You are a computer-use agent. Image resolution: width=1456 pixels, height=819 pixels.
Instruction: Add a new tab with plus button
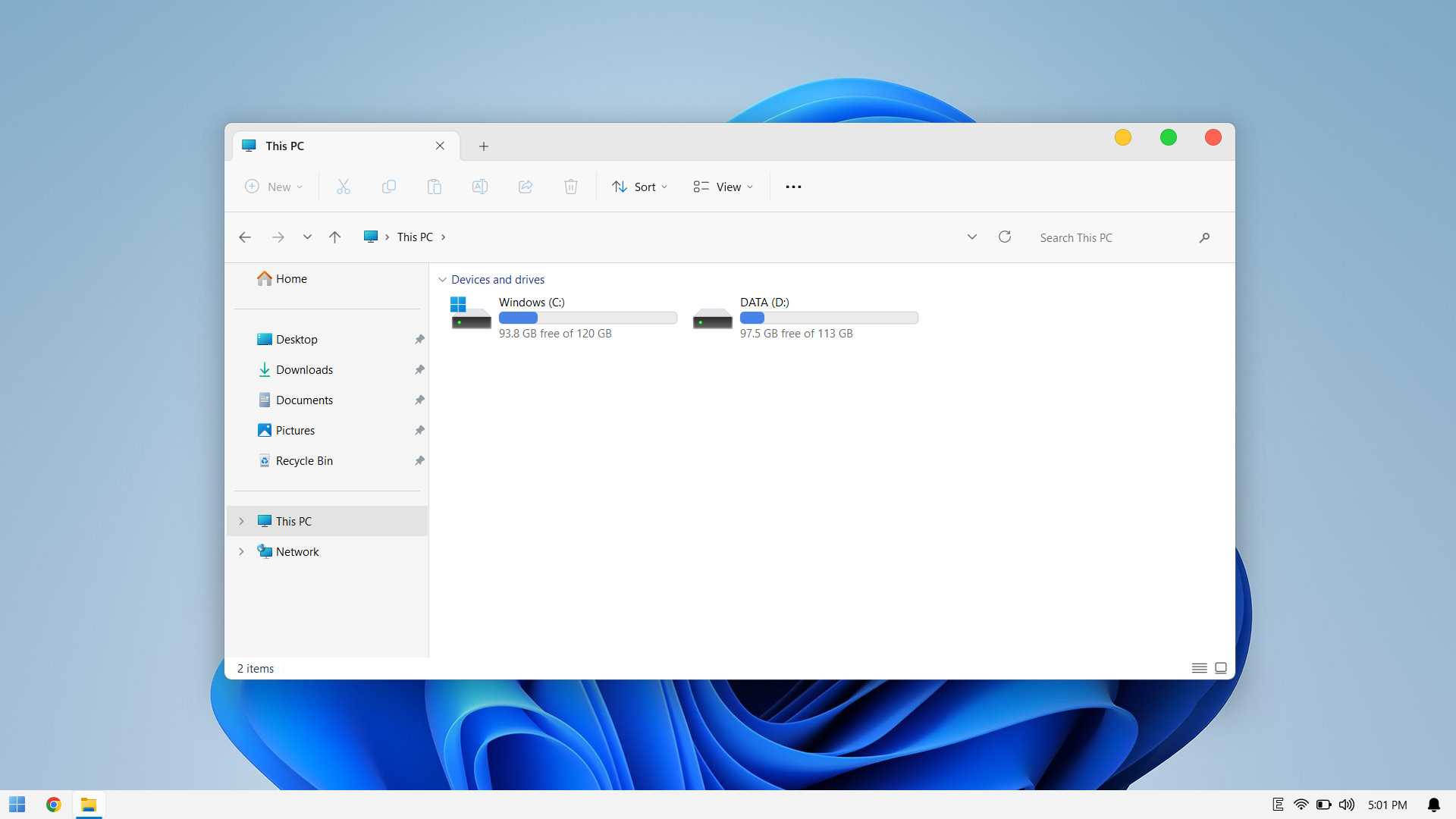coord(484,146)
